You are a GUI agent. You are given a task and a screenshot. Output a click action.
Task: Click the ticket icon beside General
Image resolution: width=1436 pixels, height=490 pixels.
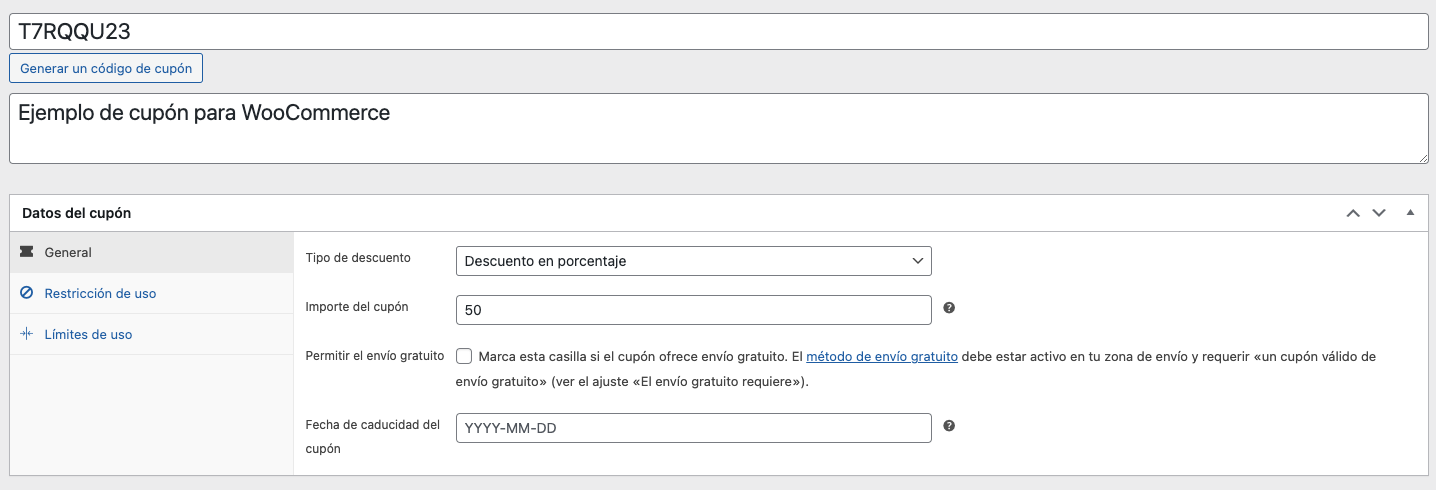point(27,253)
